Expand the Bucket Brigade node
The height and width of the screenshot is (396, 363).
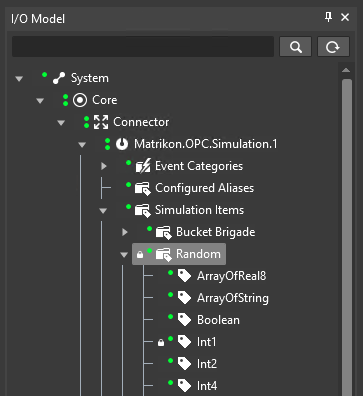pos(125,232)
